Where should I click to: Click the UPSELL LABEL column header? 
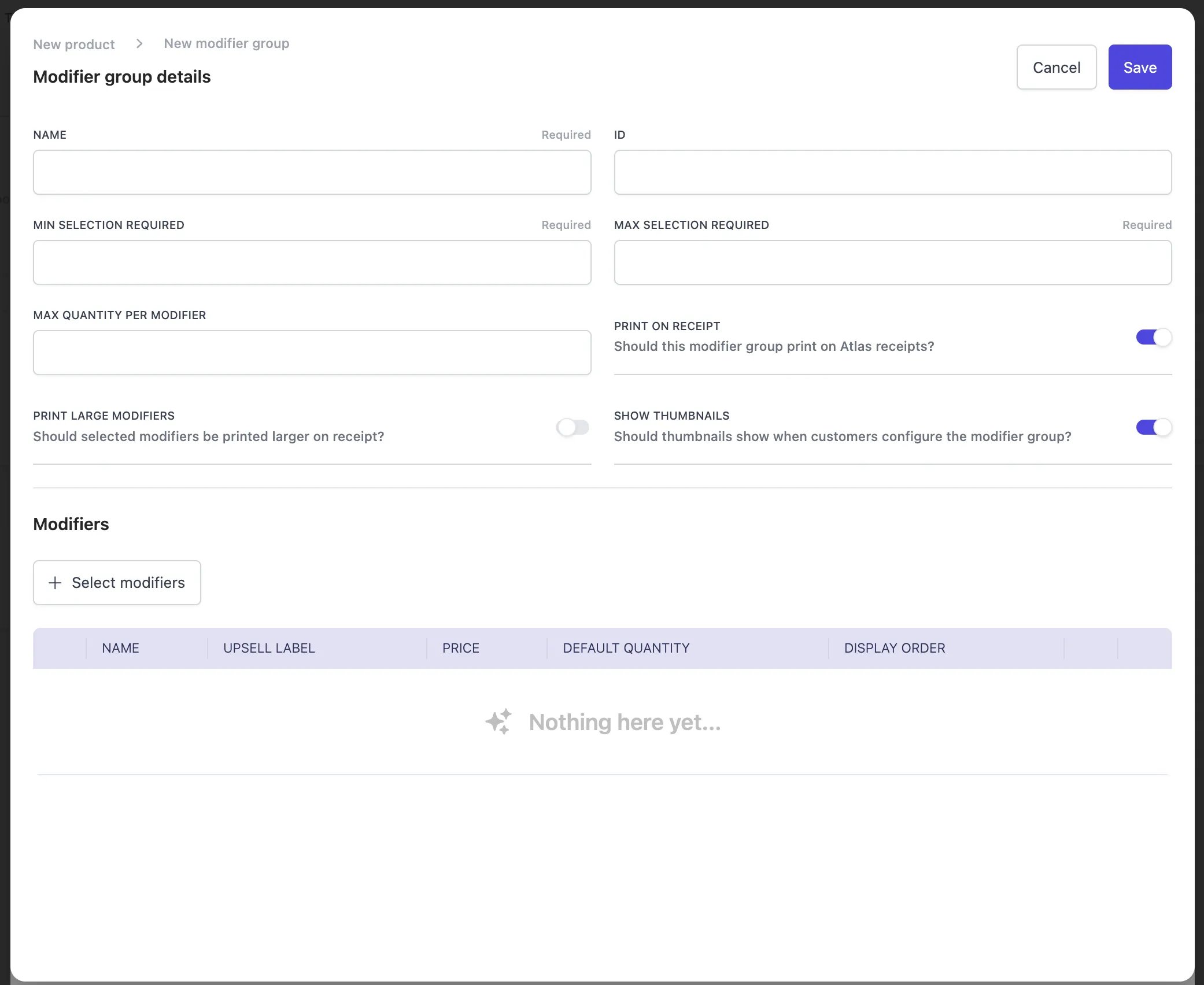[269, 648]
